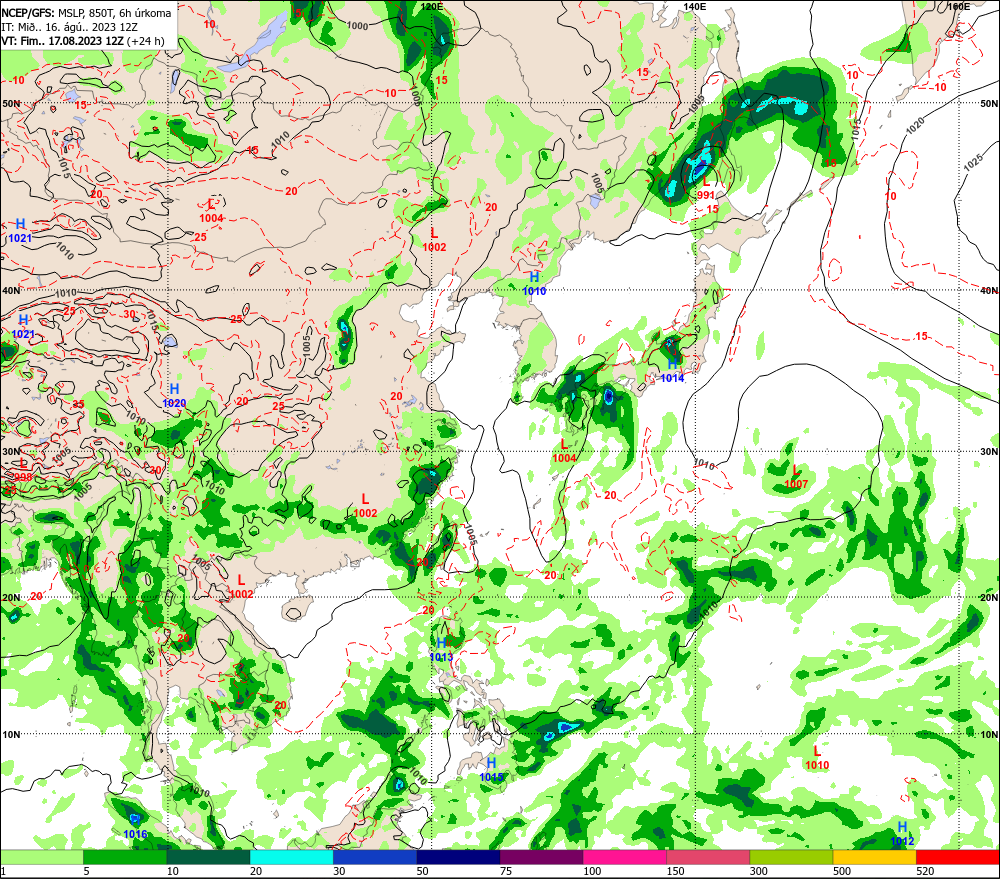Screen dimensions: 1000x879
Task: Click the 120E longitude label
Action: (432, 6)
